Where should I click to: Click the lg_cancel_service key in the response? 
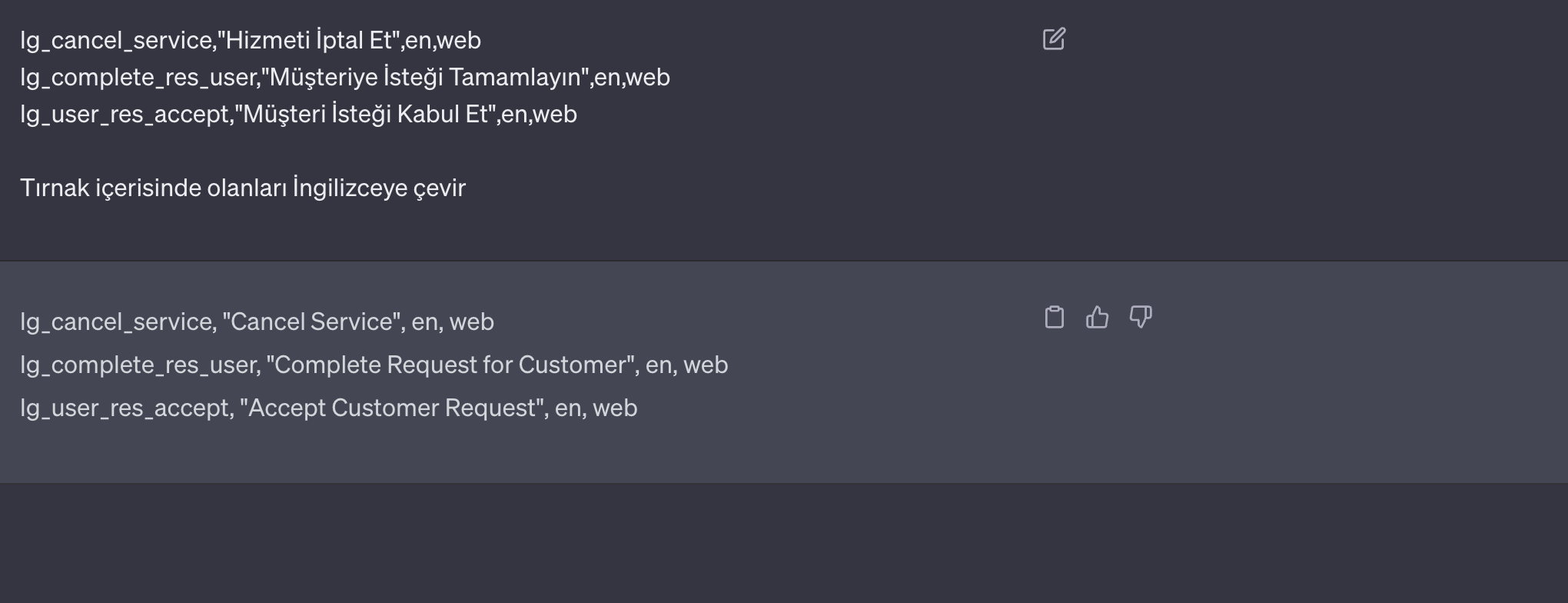pos(115,321)
